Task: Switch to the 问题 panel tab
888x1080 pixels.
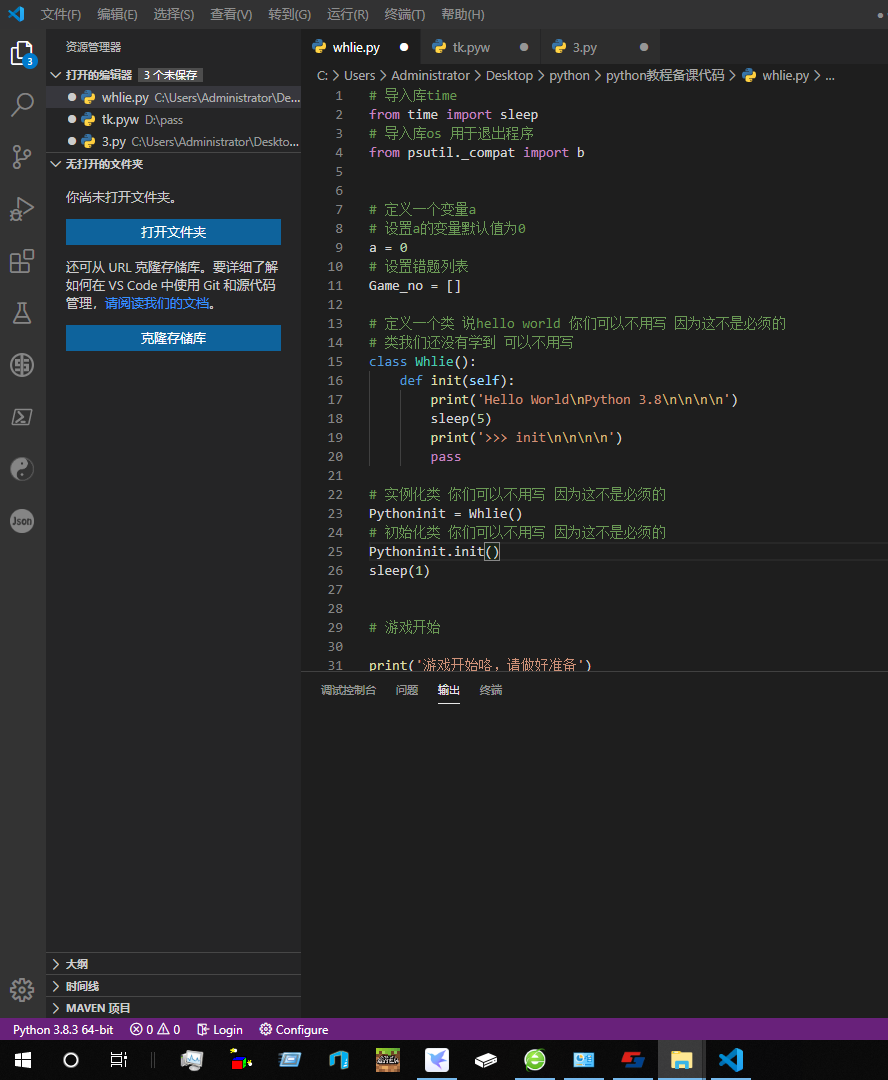Action: 406,689
